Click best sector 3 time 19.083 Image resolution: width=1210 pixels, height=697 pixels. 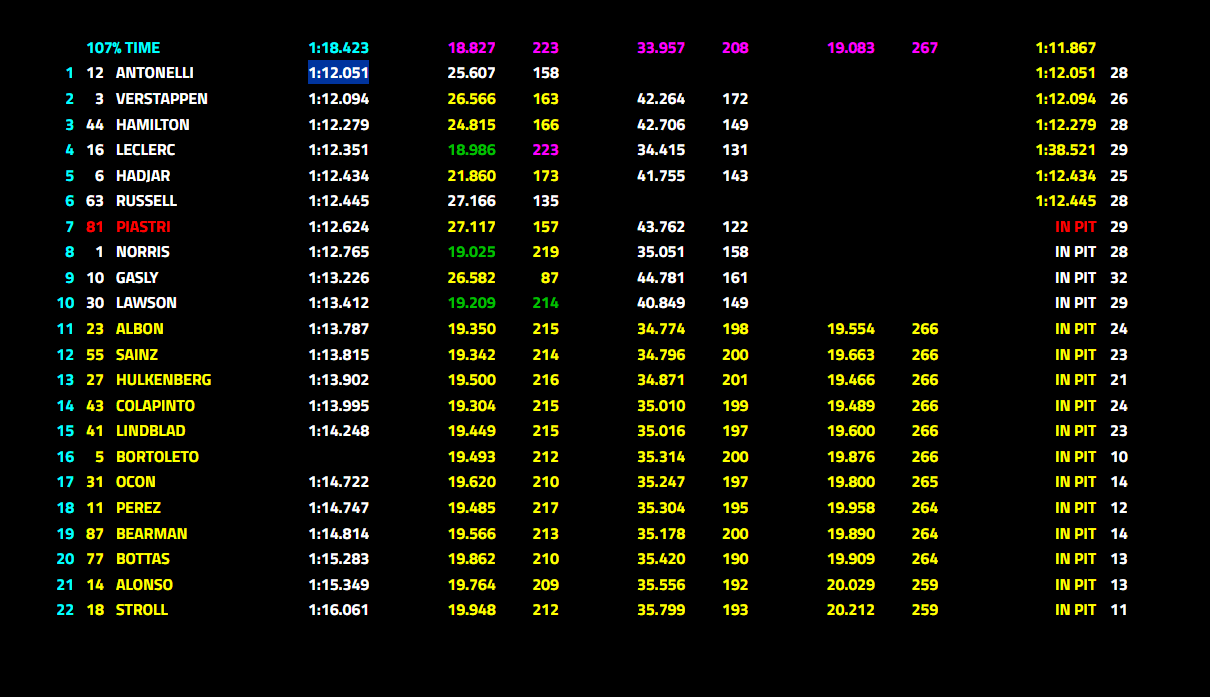pos(851,48)
